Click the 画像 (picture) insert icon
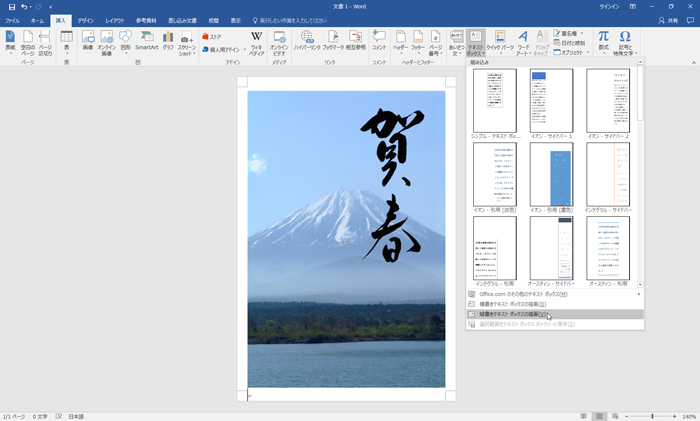 click(88, 41)
